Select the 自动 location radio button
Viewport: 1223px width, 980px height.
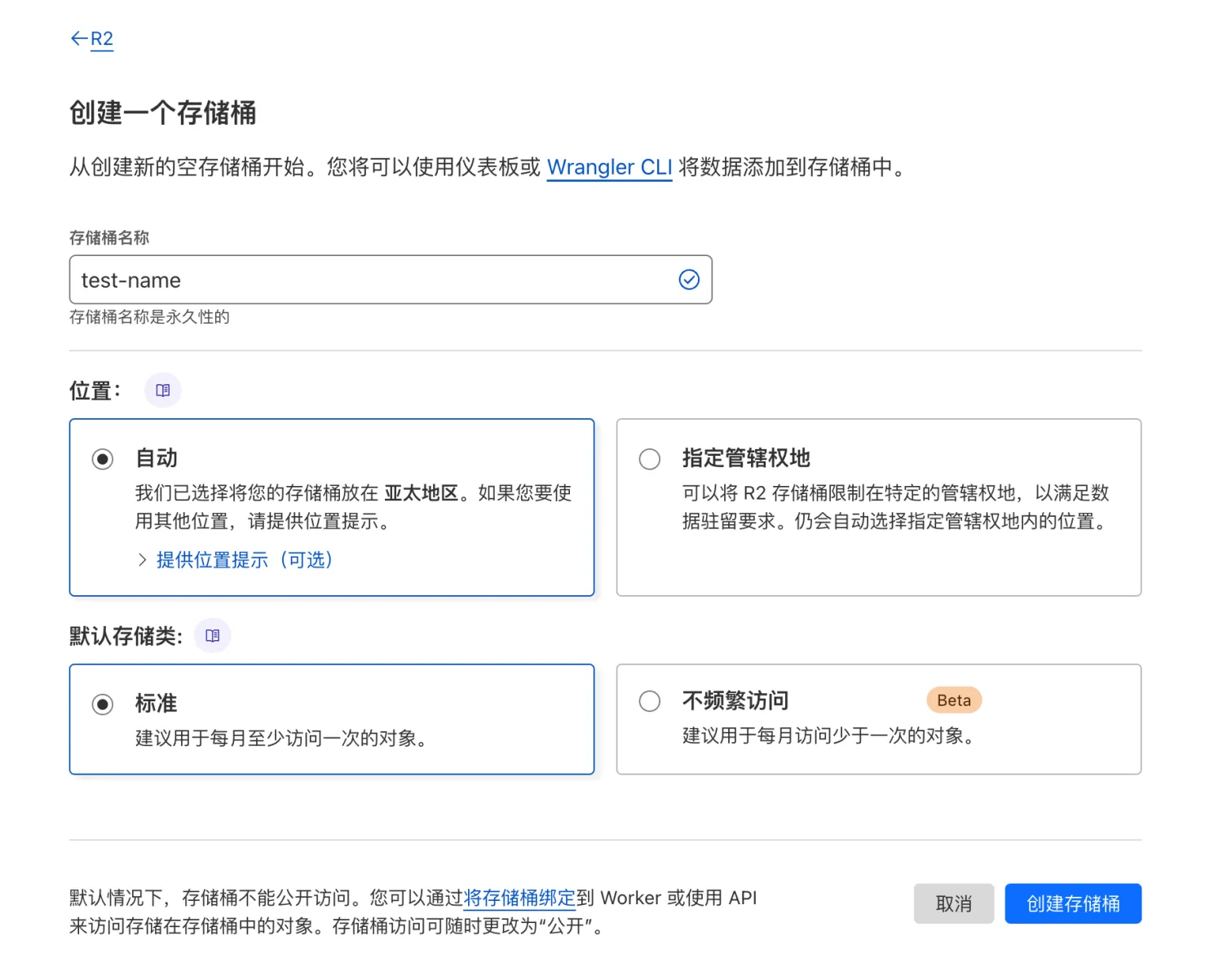(103, 459)
